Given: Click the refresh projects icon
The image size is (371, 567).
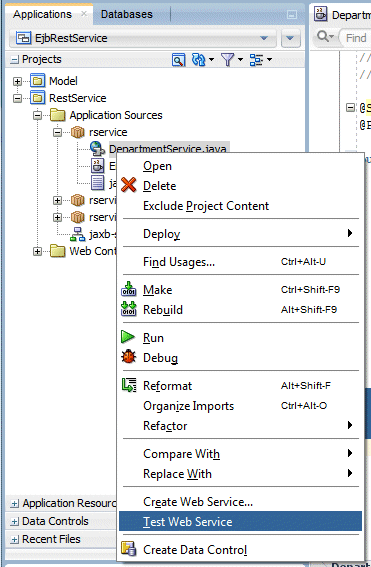Looking at the screenshot, I should 199,60.
